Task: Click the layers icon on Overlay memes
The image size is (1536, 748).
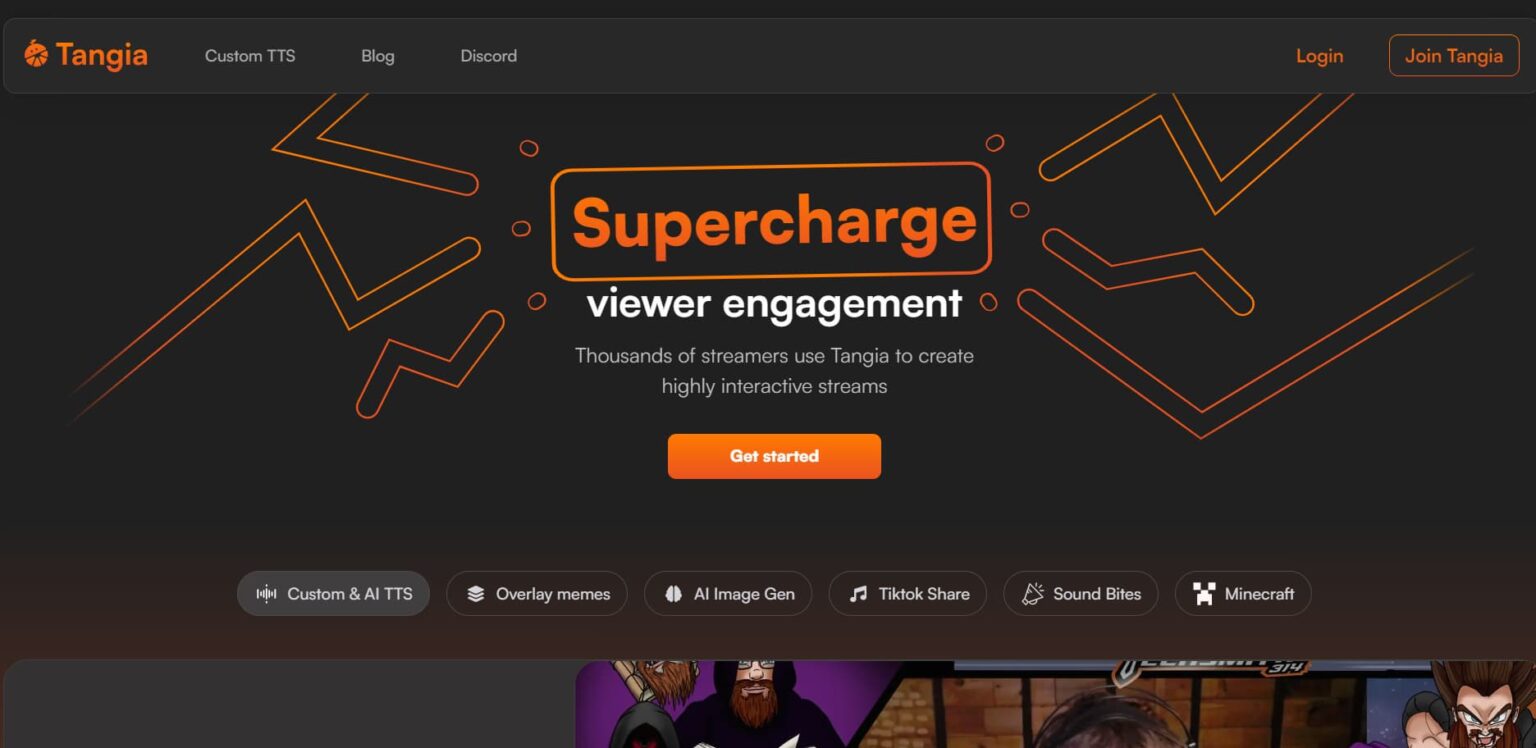Action: pos(476,594)
